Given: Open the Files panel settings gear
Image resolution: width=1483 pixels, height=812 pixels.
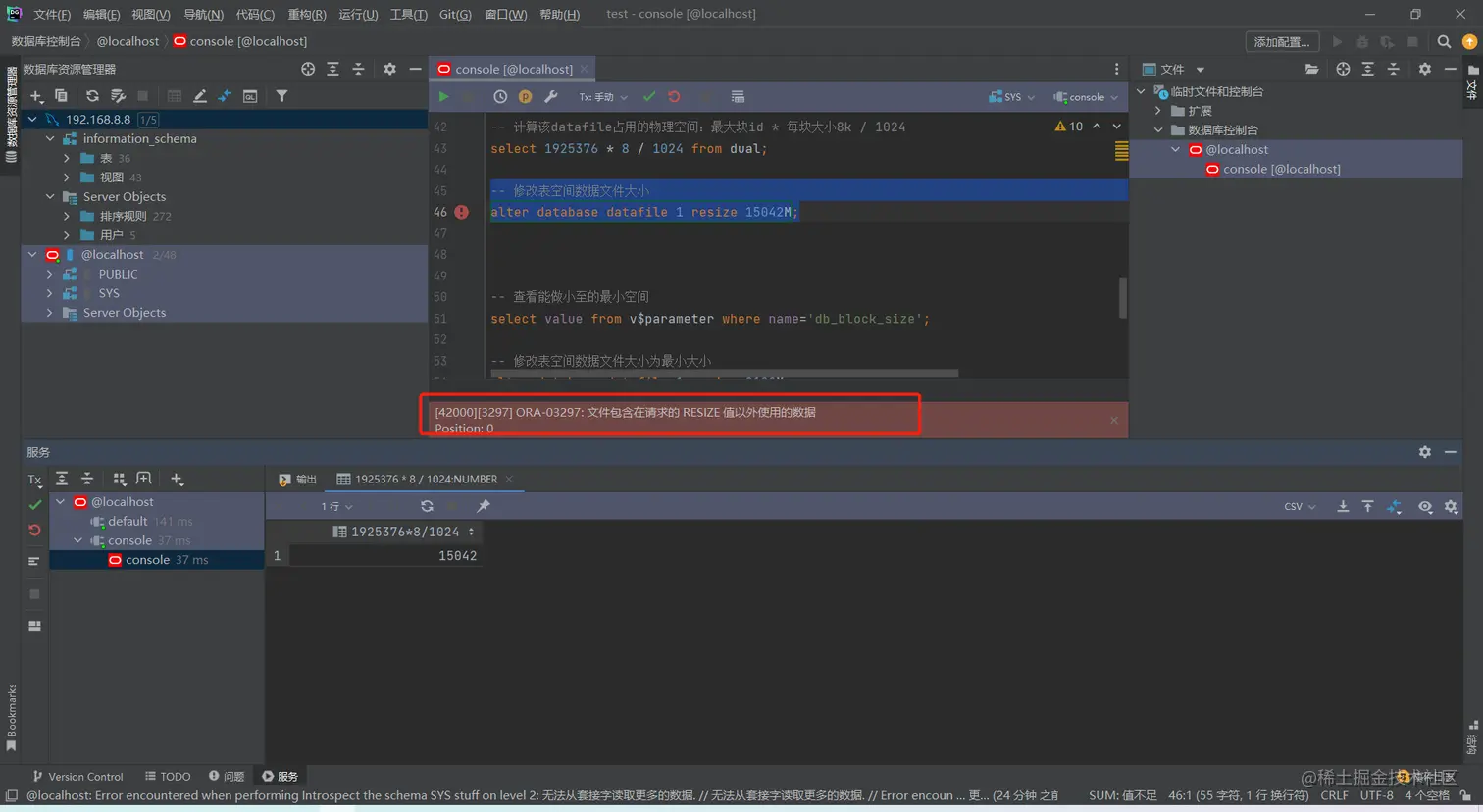Looking at the screenshot, I should 1425,69.
